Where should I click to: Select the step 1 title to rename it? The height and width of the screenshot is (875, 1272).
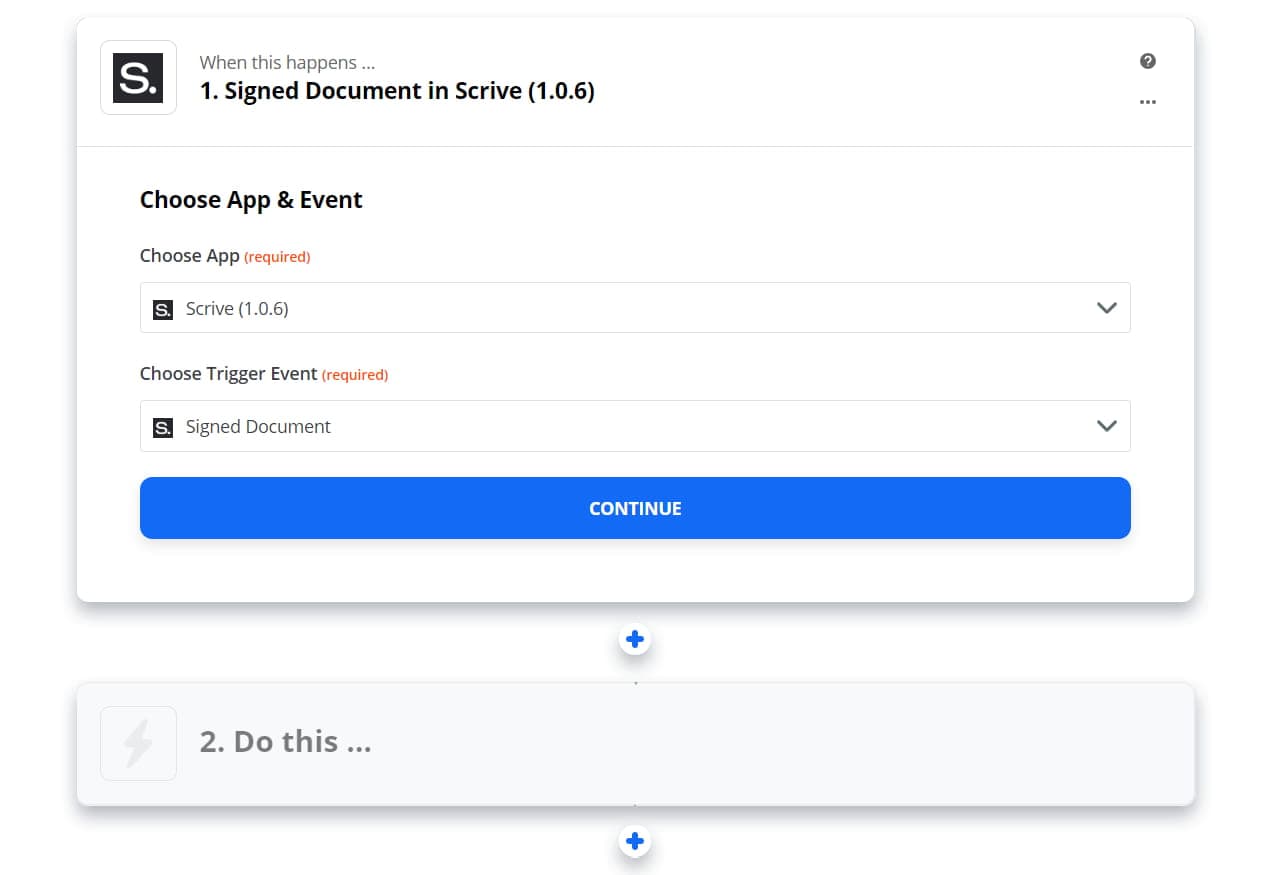[x=397, y=90]
